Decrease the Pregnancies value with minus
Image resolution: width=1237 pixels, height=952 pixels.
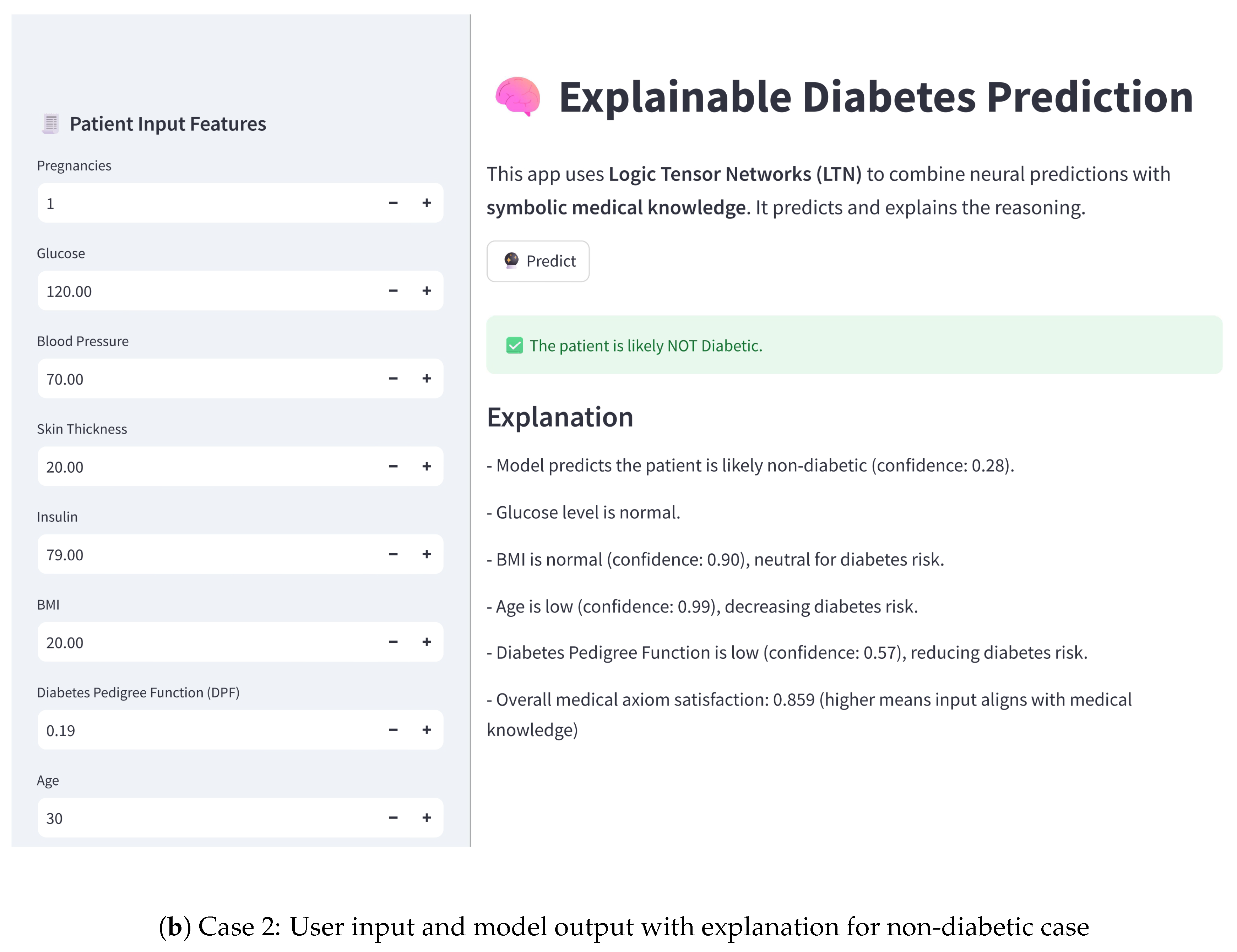click(393, 203)
